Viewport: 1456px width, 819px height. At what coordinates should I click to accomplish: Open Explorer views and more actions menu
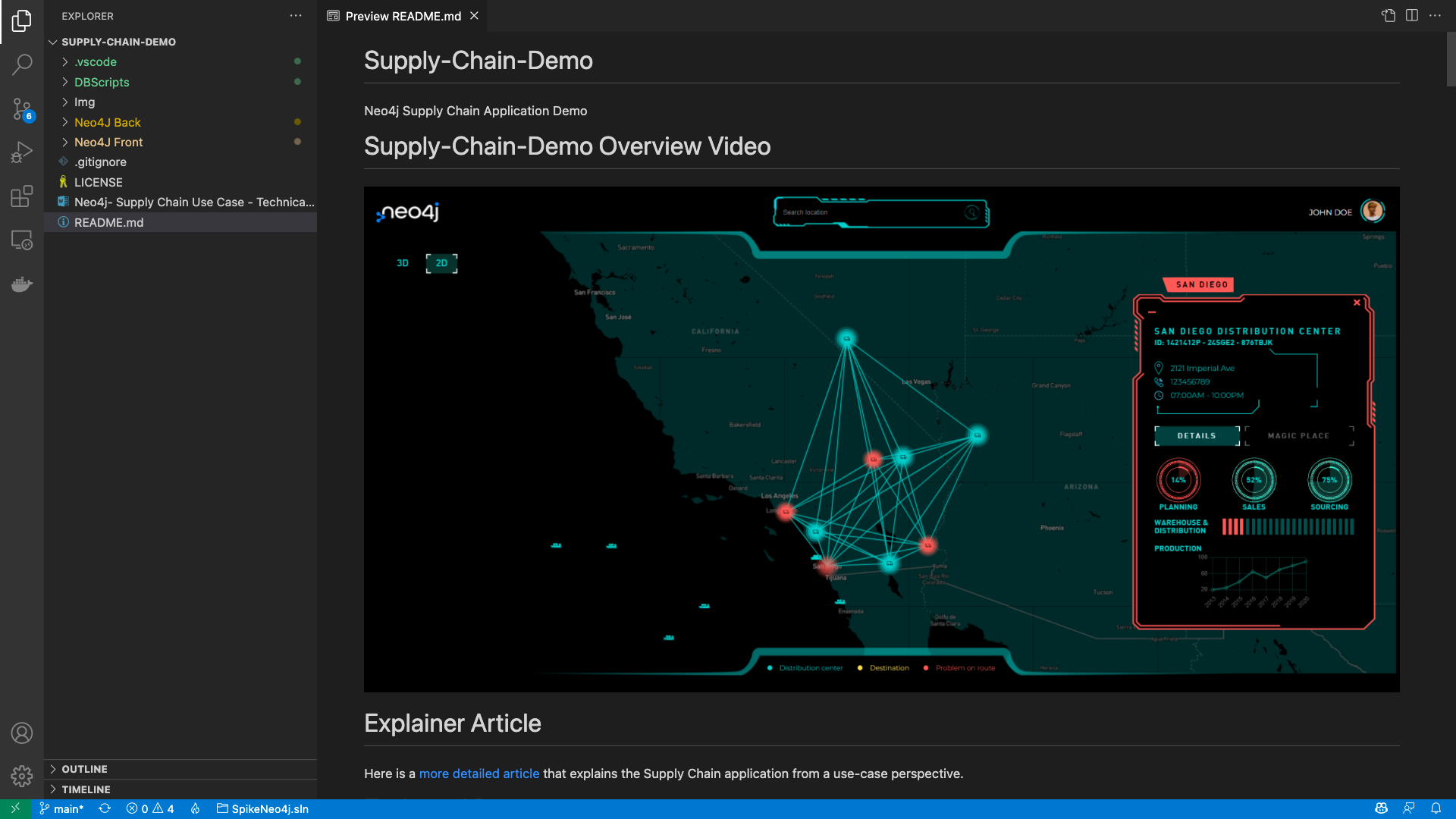296,16
